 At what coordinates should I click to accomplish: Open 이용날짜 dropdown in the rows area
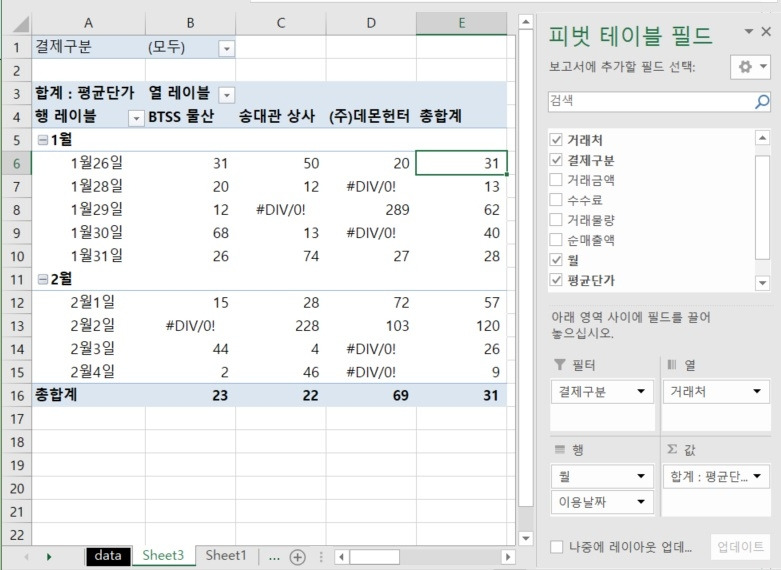[641, 502]
